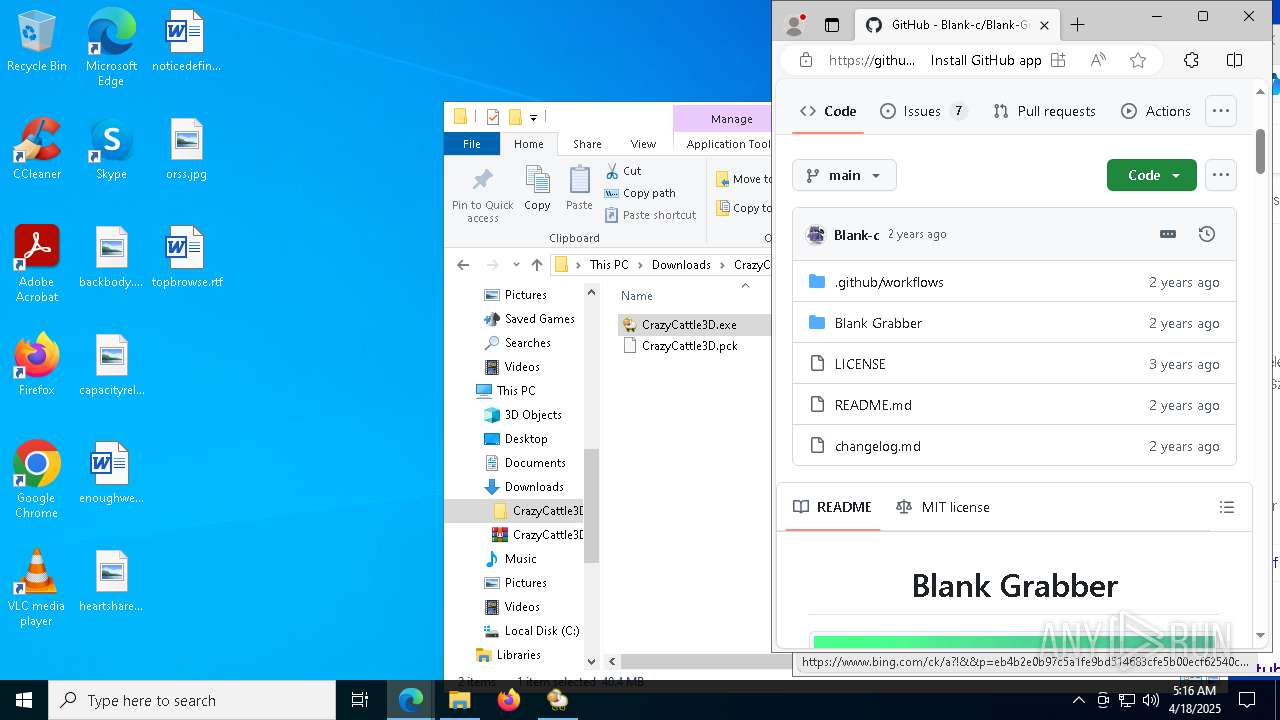Show hidden system tray icons chevron
Screen dimensions: 1280x720
(1078, 700)
